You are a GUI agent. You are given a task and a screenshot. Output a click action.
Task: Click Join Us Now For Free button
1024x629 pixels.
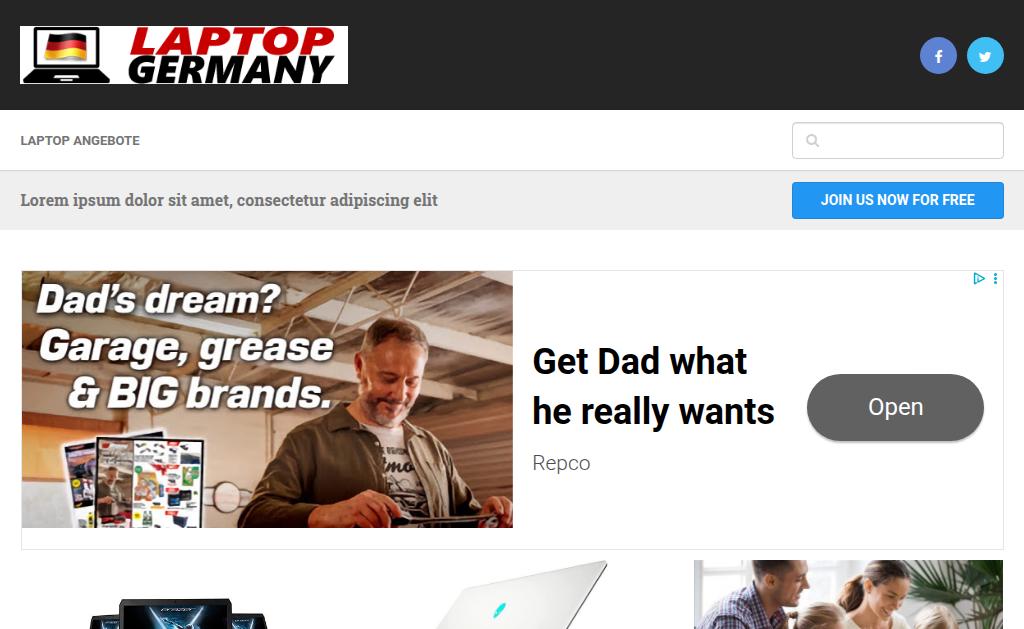pos(897,200)
